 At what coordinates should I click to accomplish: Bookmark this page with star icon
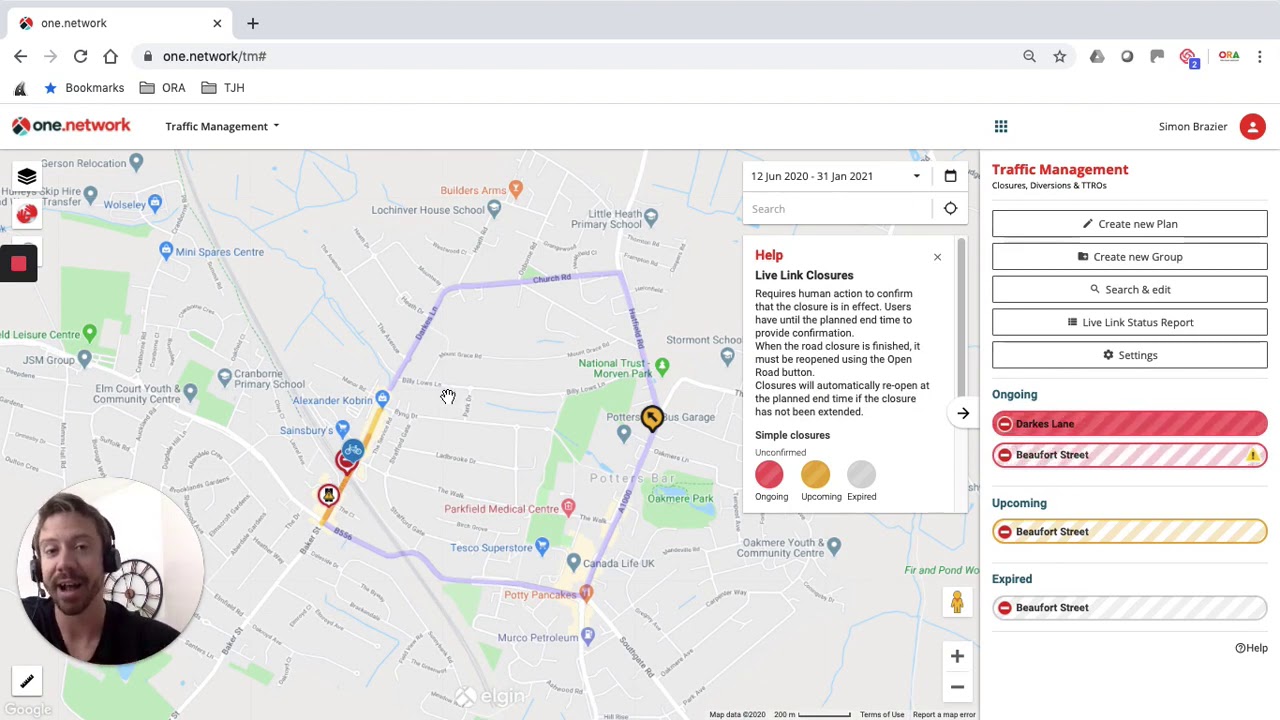click(x=1059, y=57)
